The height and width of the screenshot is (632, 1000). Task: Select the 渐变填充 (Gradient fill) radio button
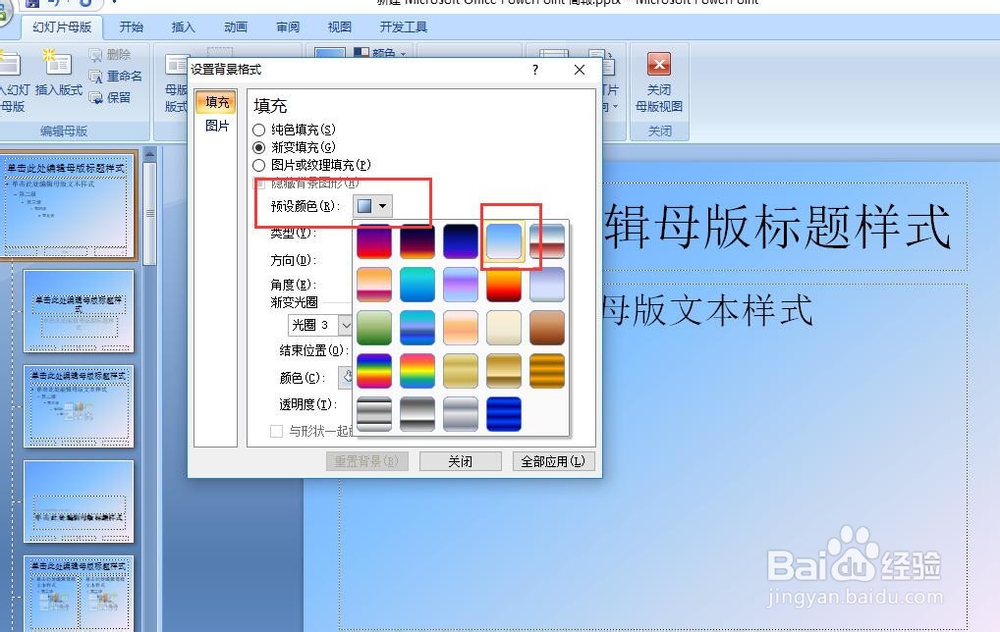click(259, 146)
